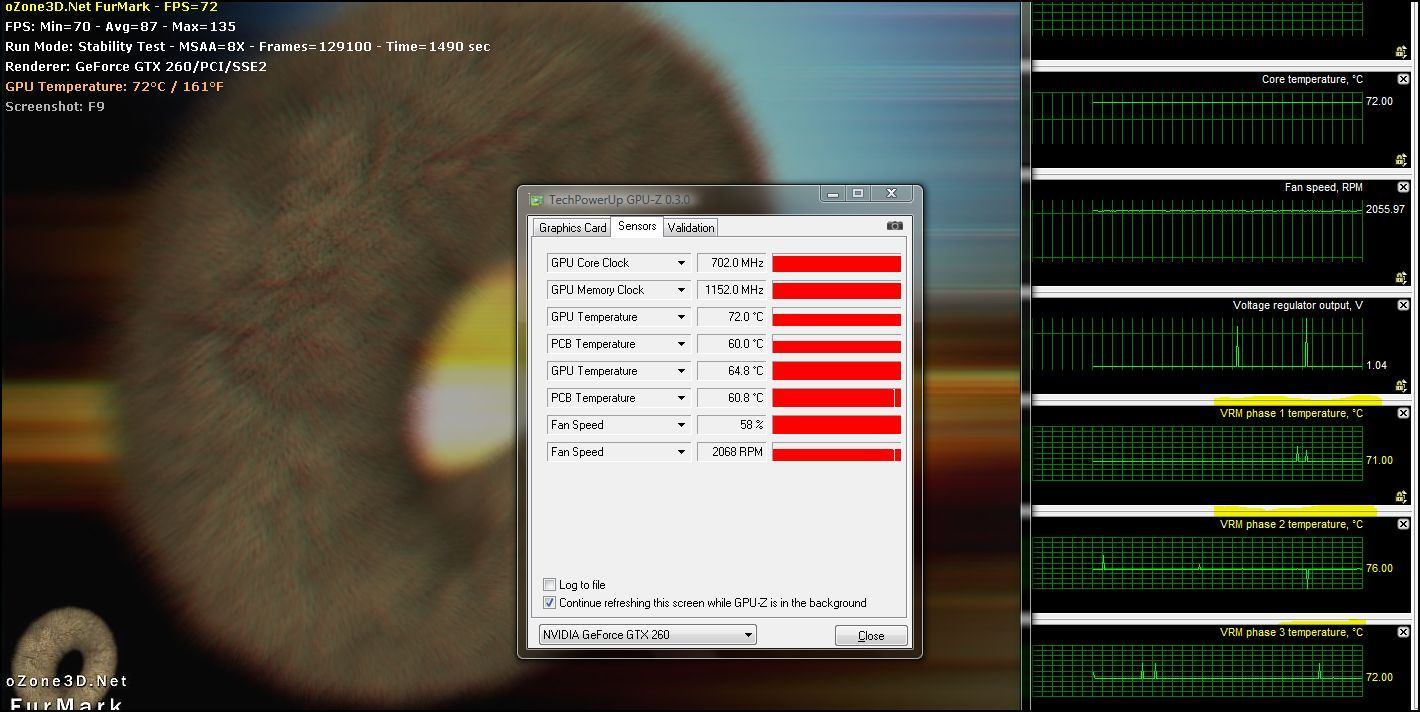Click the 1152.0 MHz value field
Viewport: 1420px width, 712px height.
pyautogui.click(x=732, y=290)
